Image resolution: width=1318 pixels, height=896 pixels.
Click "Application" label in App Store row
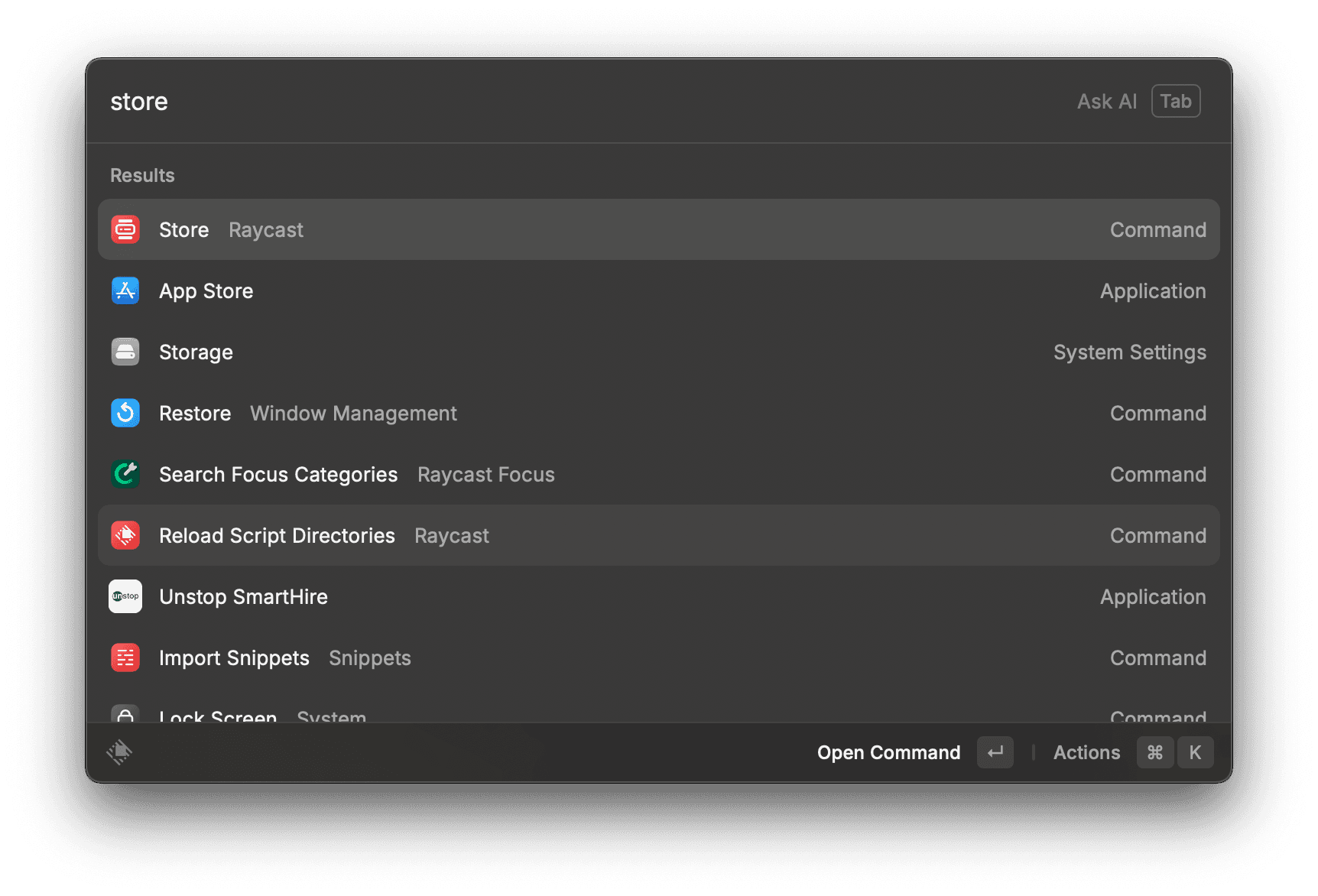tap(1153, 291)
